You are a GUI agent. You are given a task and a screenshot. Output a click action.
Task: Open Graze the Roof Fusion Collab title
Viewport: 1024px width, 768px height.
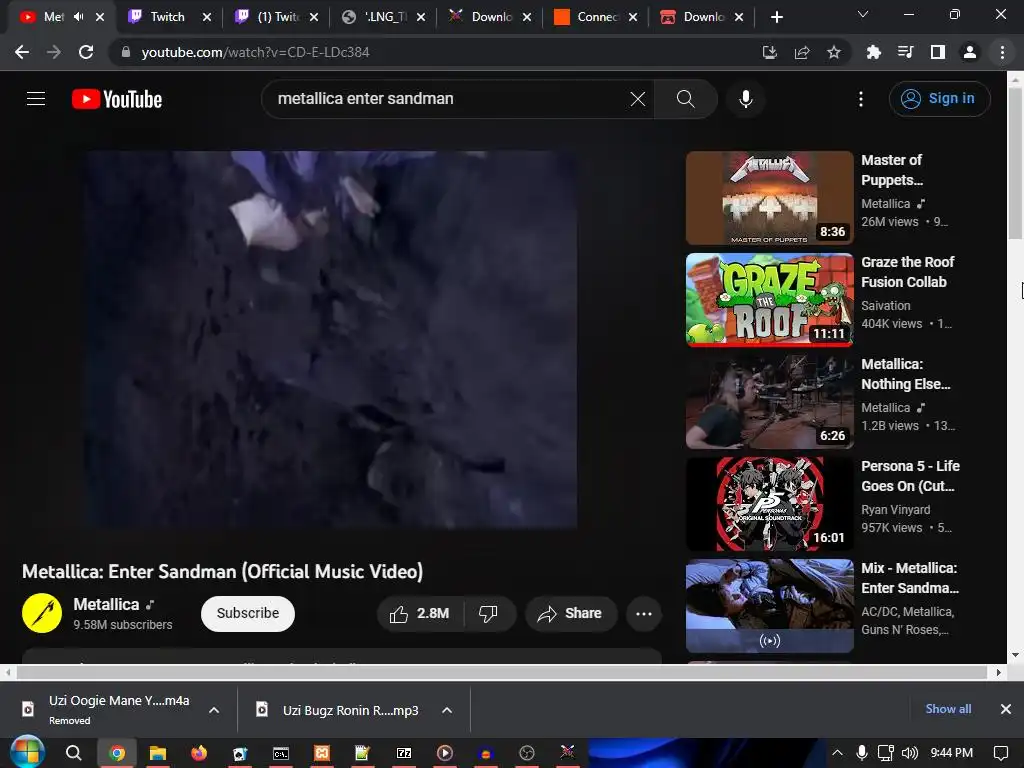[907, 272]
